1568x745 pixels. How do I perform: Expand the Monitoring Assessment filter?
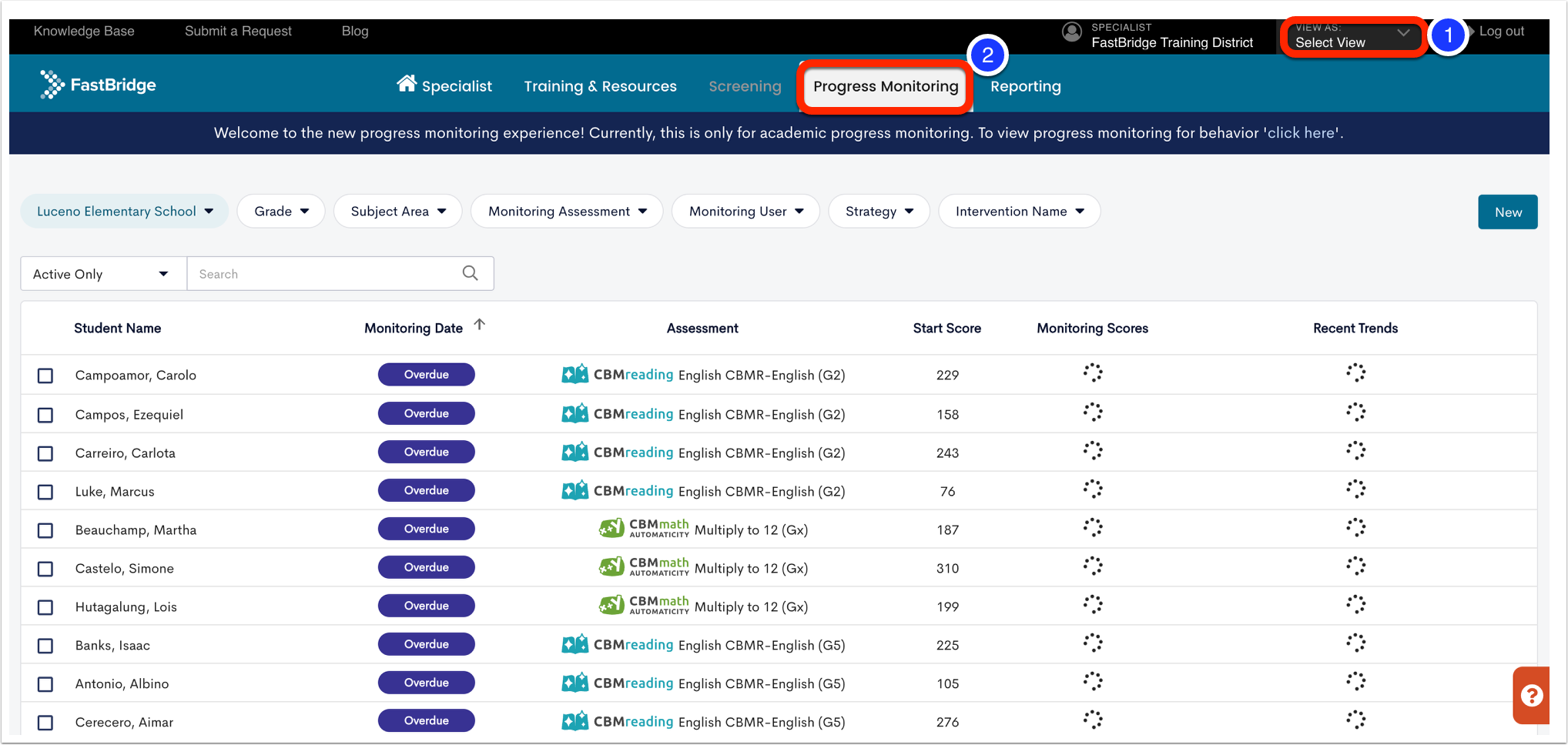(x=567, y=211)
